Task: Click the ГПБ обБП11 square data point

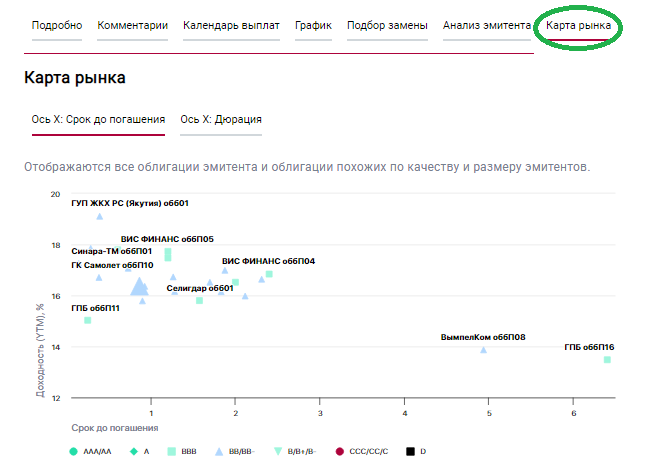Action: pos(88,320)
